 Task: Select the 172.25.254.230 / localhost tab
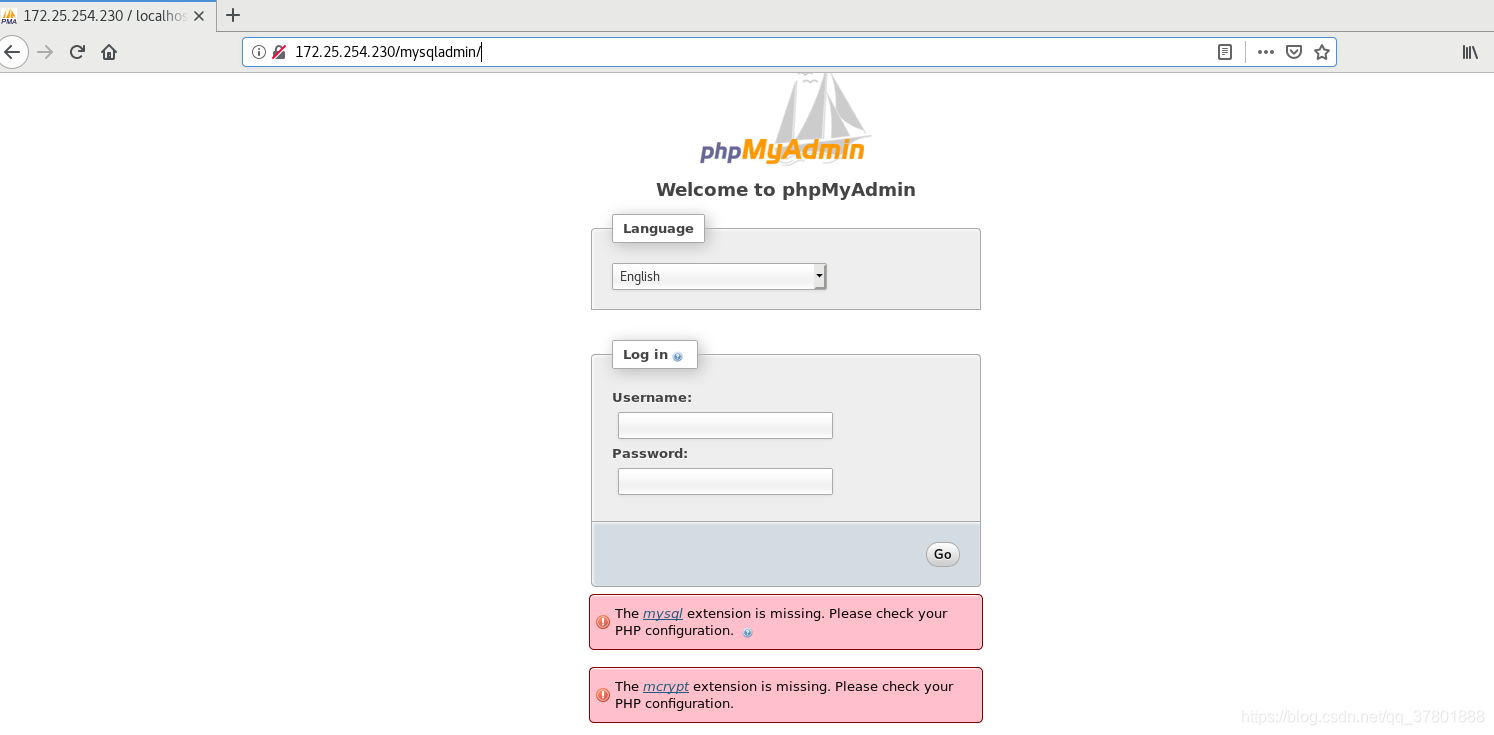click(108, 16)
